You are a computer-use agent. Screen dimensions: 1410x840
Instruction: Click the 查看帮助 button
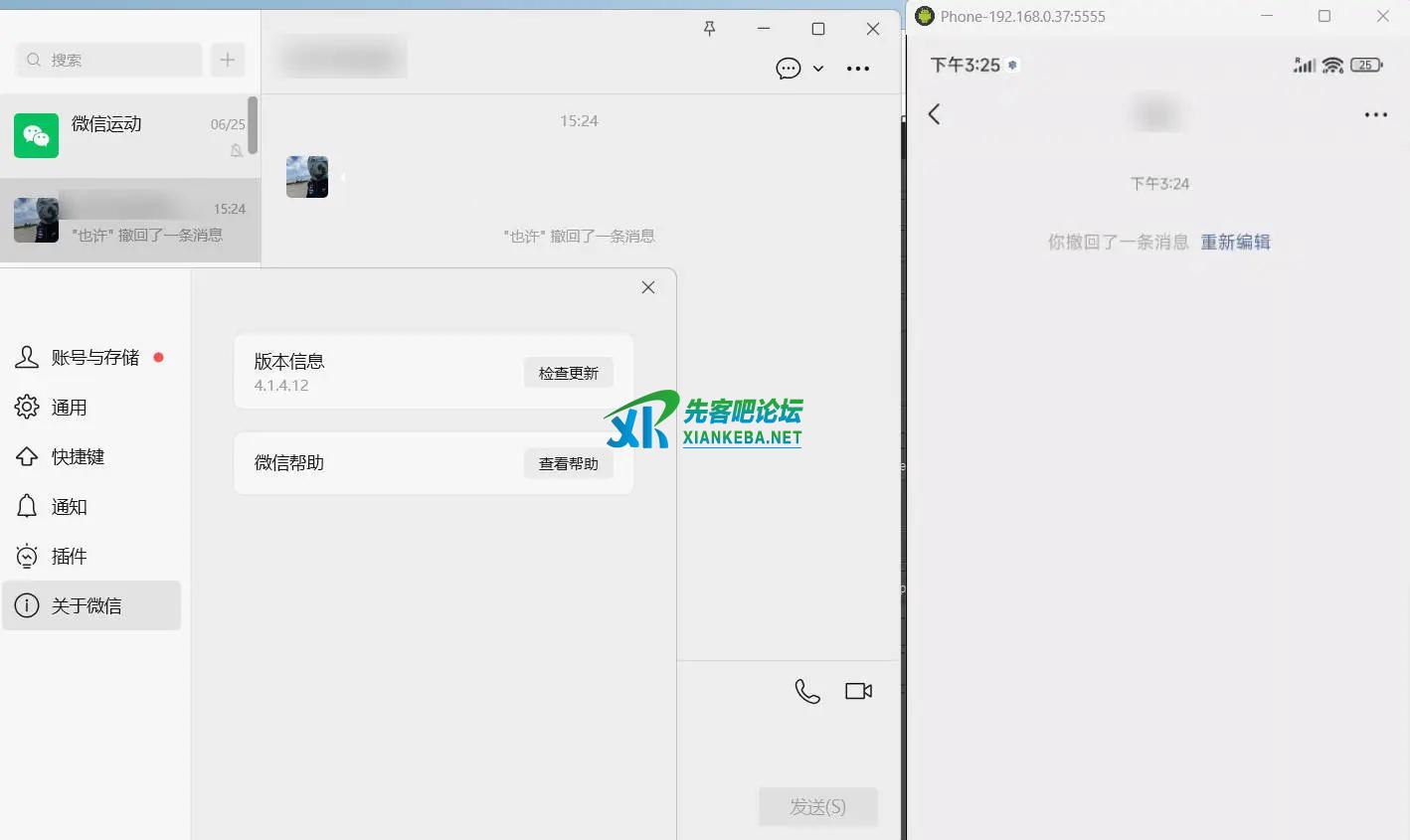coord(568,463)
